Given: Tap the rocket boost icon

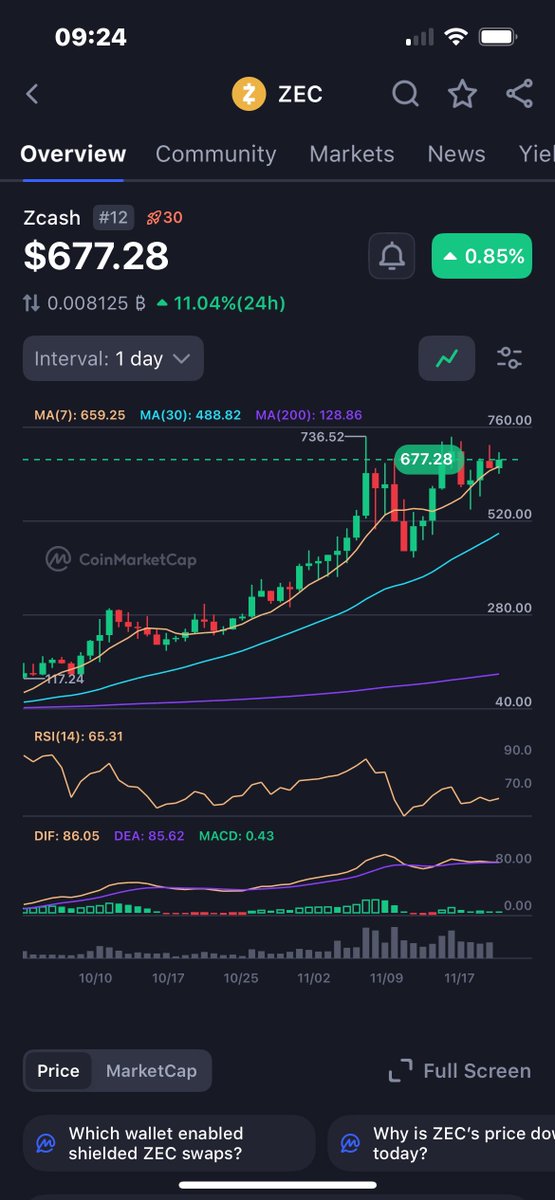Looking at the screenshot, I should [x=154, y=217].
